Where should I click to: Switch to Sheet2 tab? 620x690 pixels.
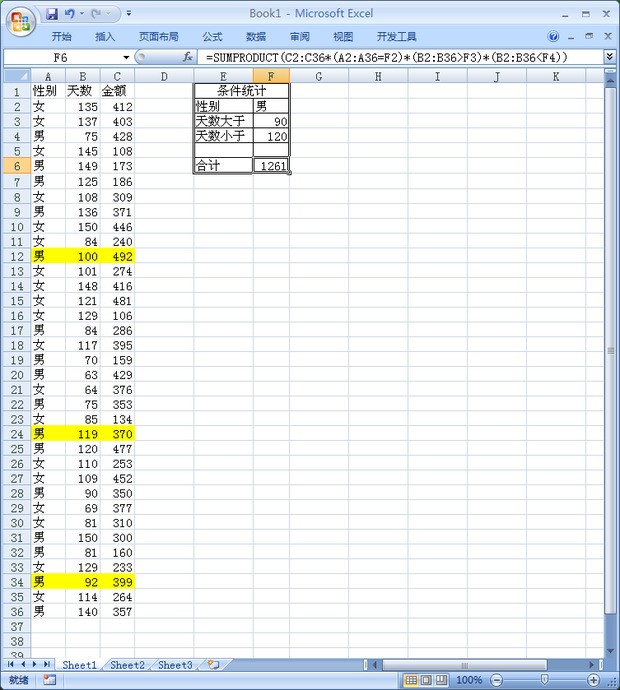coord(127,664)
